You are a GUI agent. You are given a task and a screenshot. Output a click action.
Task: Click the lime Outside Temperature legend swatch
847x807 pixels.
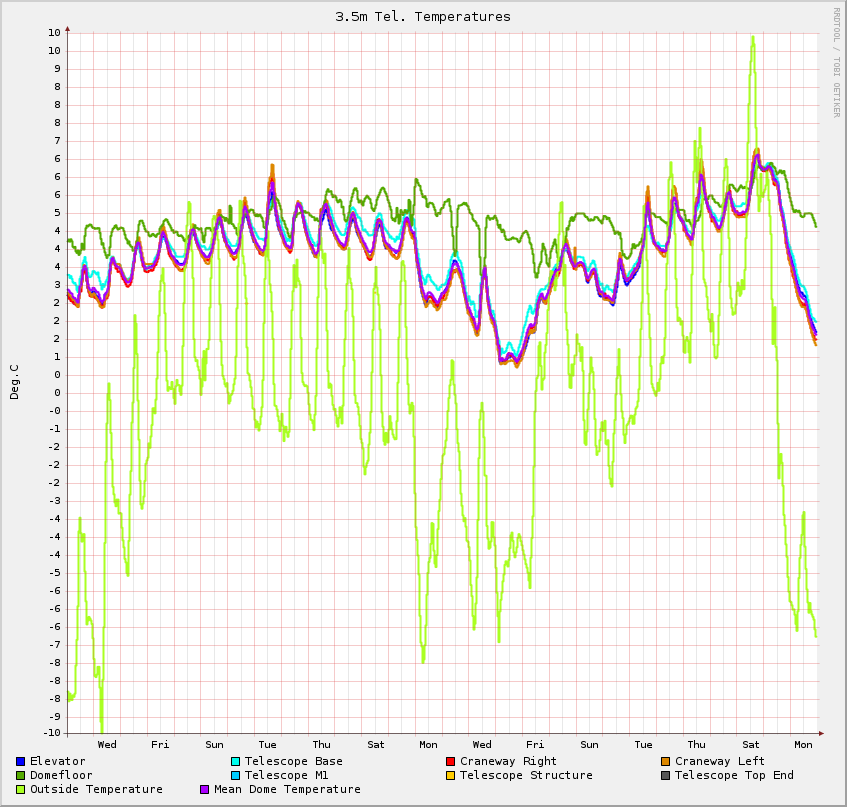pyautogui.click(x=20, y=789)
